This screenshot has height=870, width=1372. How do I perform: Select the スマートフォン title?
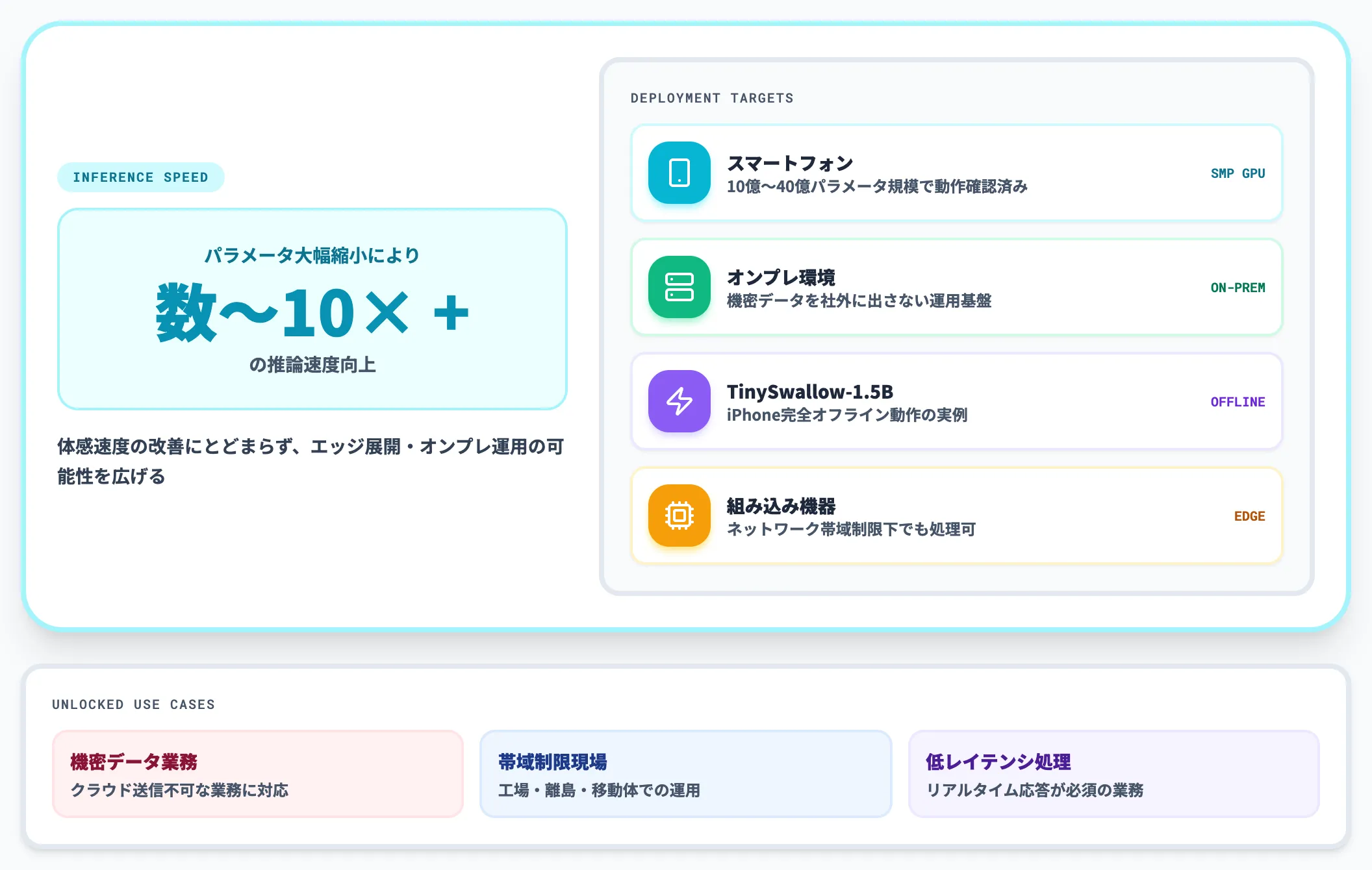click(790, 163)
